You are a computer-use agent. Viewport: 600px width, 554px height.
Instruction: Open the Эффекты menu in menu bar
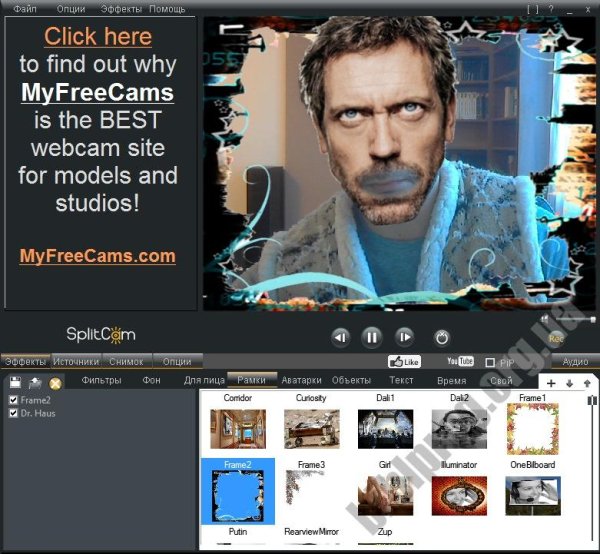[121, 8]
